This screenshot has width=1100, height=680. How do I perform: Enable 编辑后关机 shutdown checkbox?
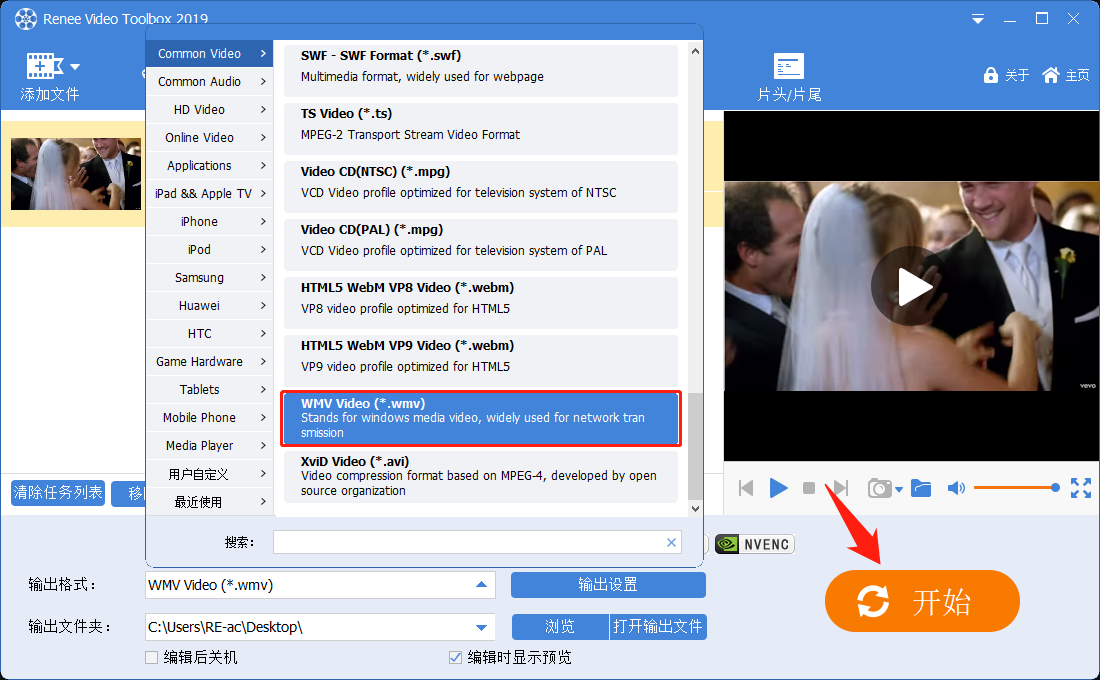click(152, 658)
